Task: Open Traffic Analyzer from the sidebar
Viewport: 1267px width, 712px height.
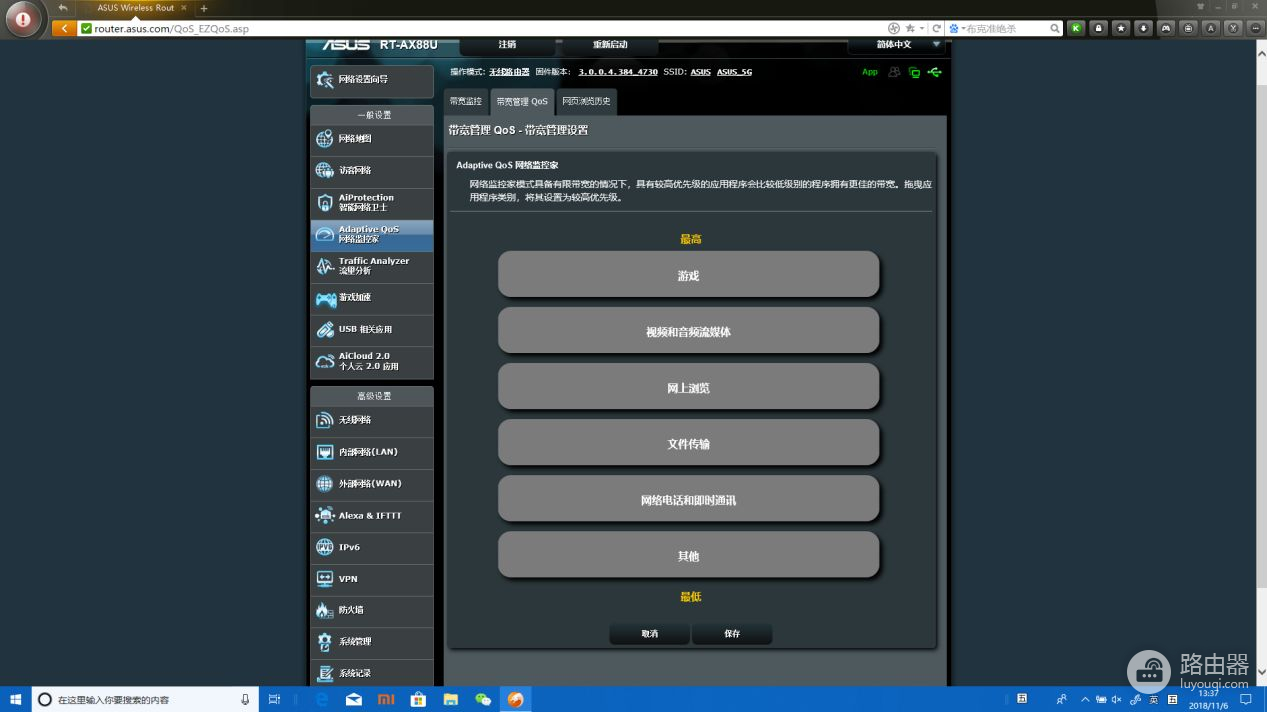Action: (x=371, y=266)
